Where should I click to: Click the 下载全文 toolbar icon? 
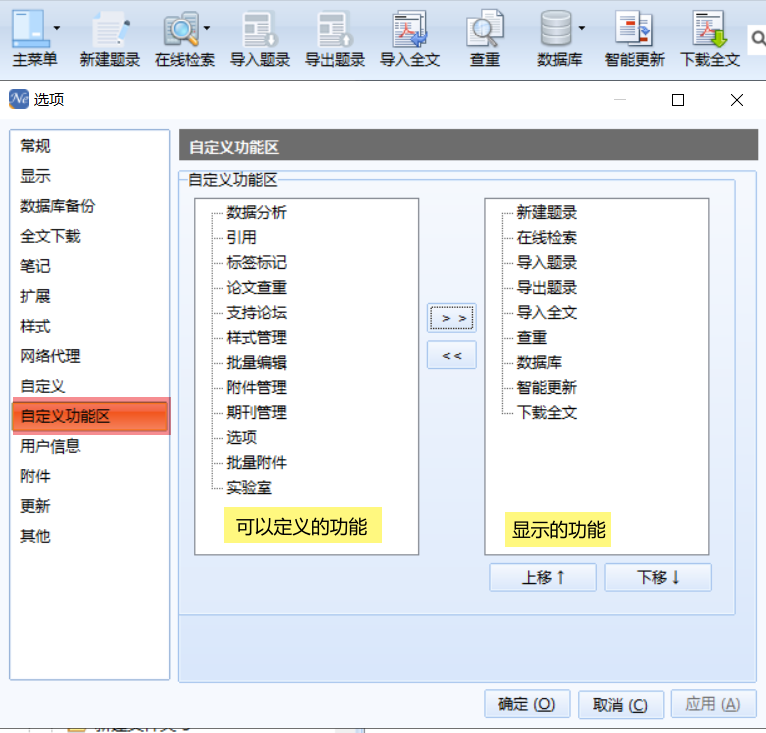pos(710,28)
